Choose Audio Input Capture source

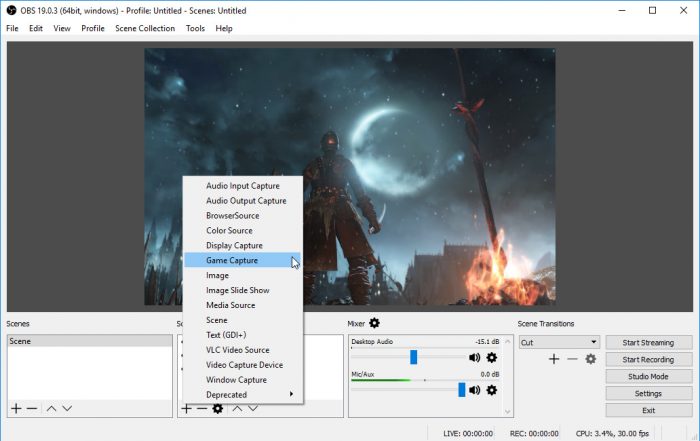[x=243, y=186]
